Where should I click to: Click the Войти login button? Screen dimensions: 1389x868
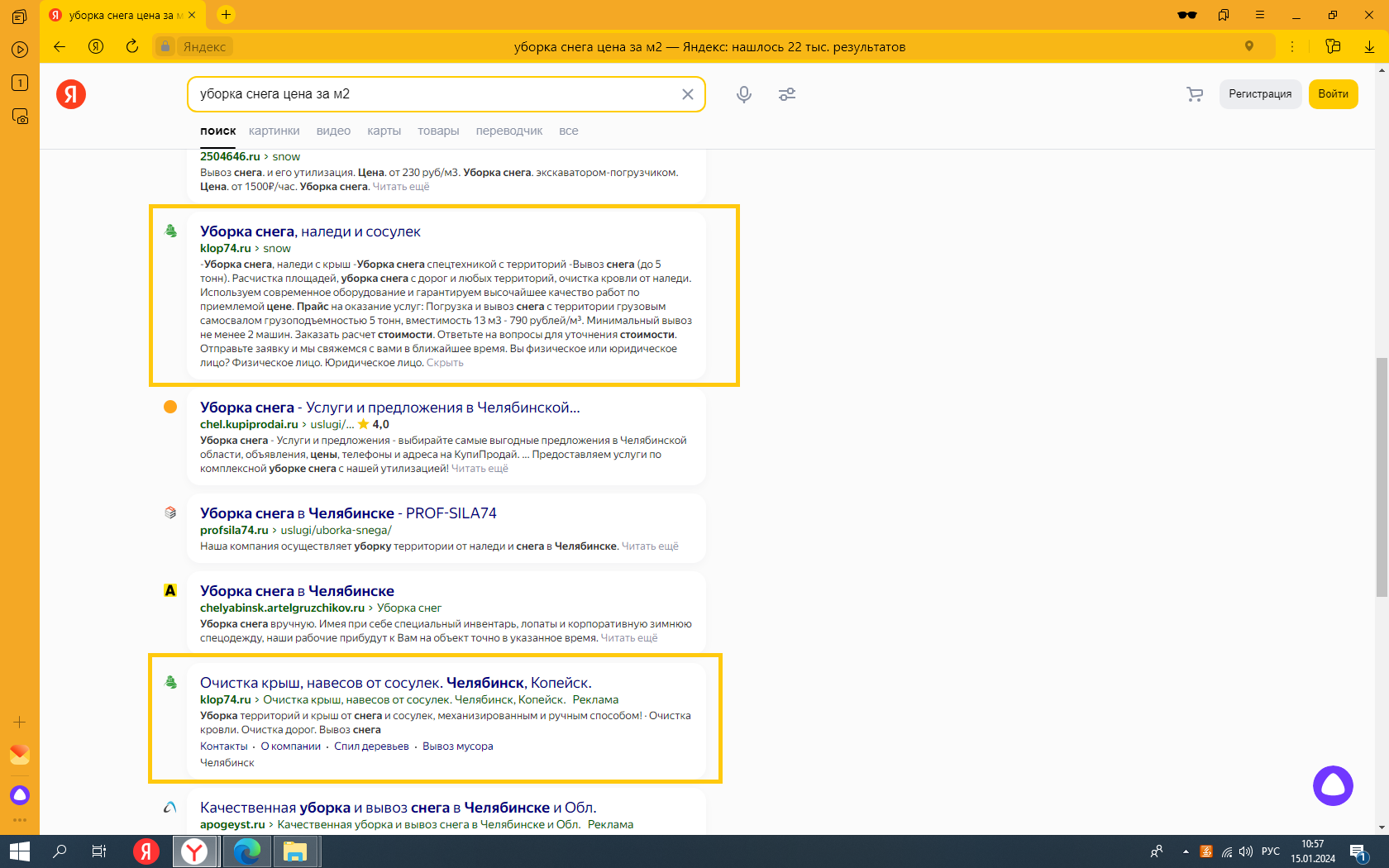click(1333, 94)
